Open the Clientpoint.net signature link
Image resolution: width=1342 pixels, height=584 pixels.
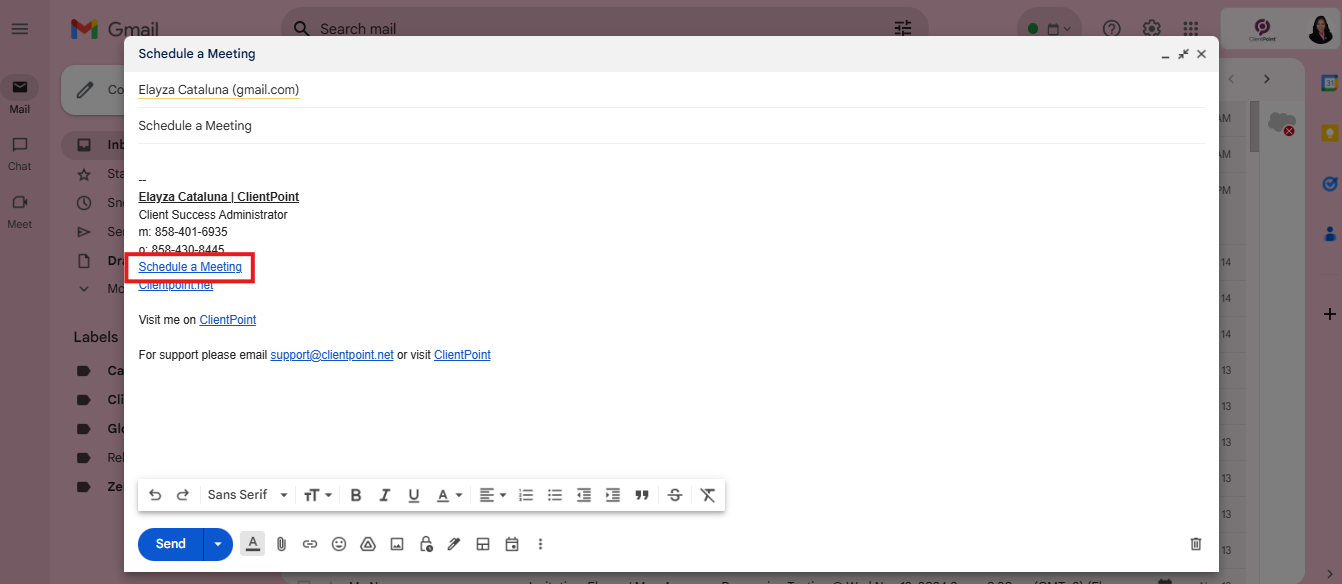click(x=176, y=285)
